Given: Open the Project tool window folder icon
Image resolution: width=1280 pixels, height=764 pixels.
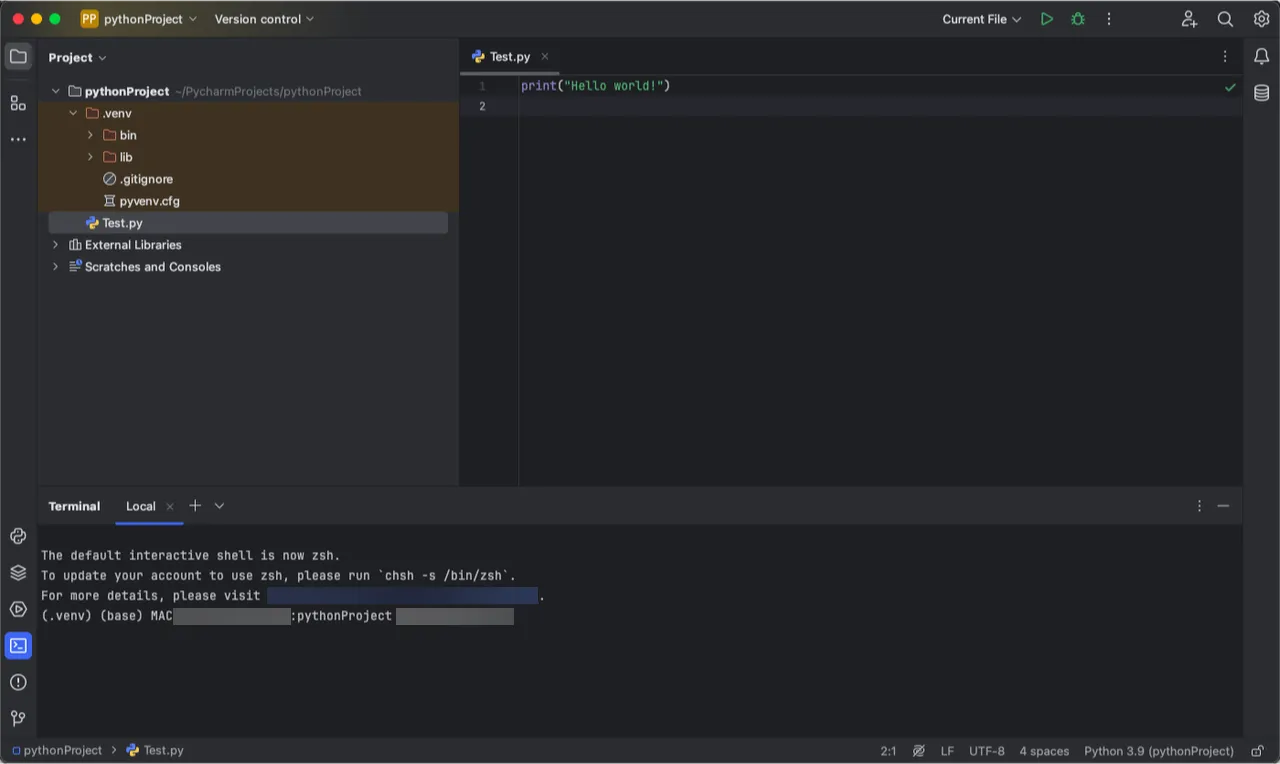Looking at the screenshot, I should (x=18, y=56).
